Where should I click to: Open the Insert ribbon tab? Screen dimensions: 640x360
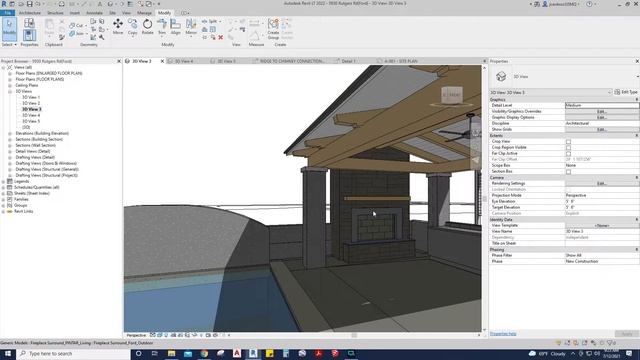click(x=75, y=13)
